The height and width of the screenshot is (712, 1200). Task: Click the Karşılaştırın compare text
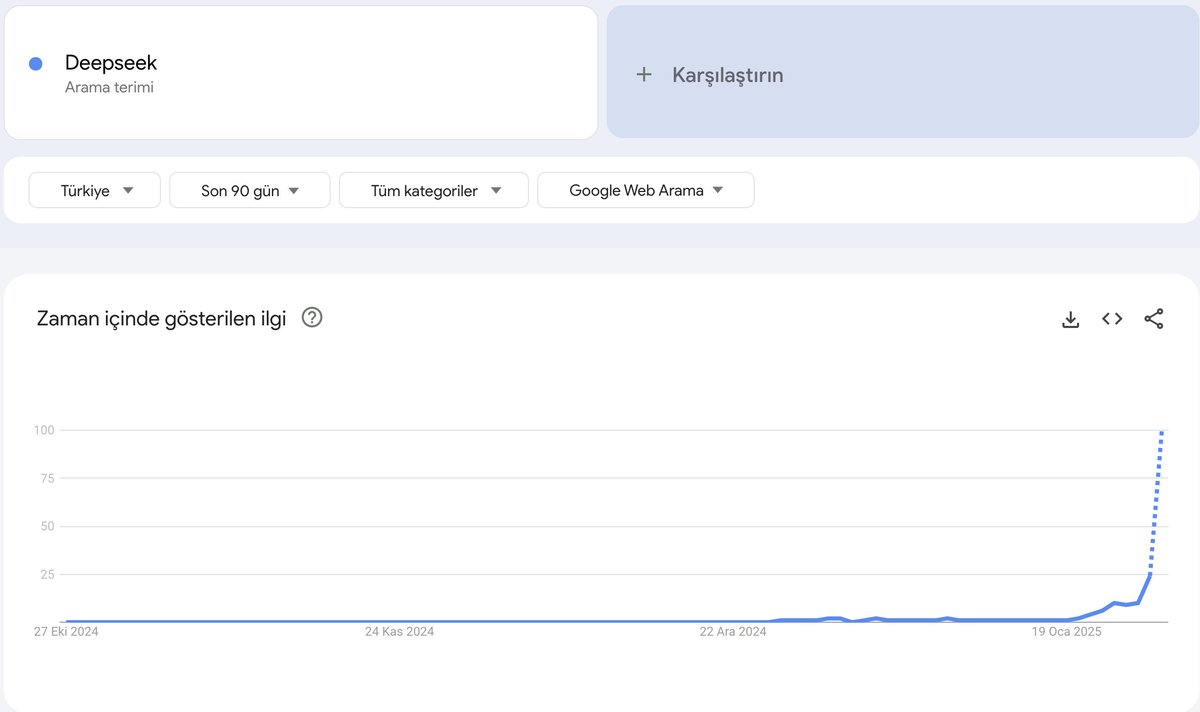728,75
